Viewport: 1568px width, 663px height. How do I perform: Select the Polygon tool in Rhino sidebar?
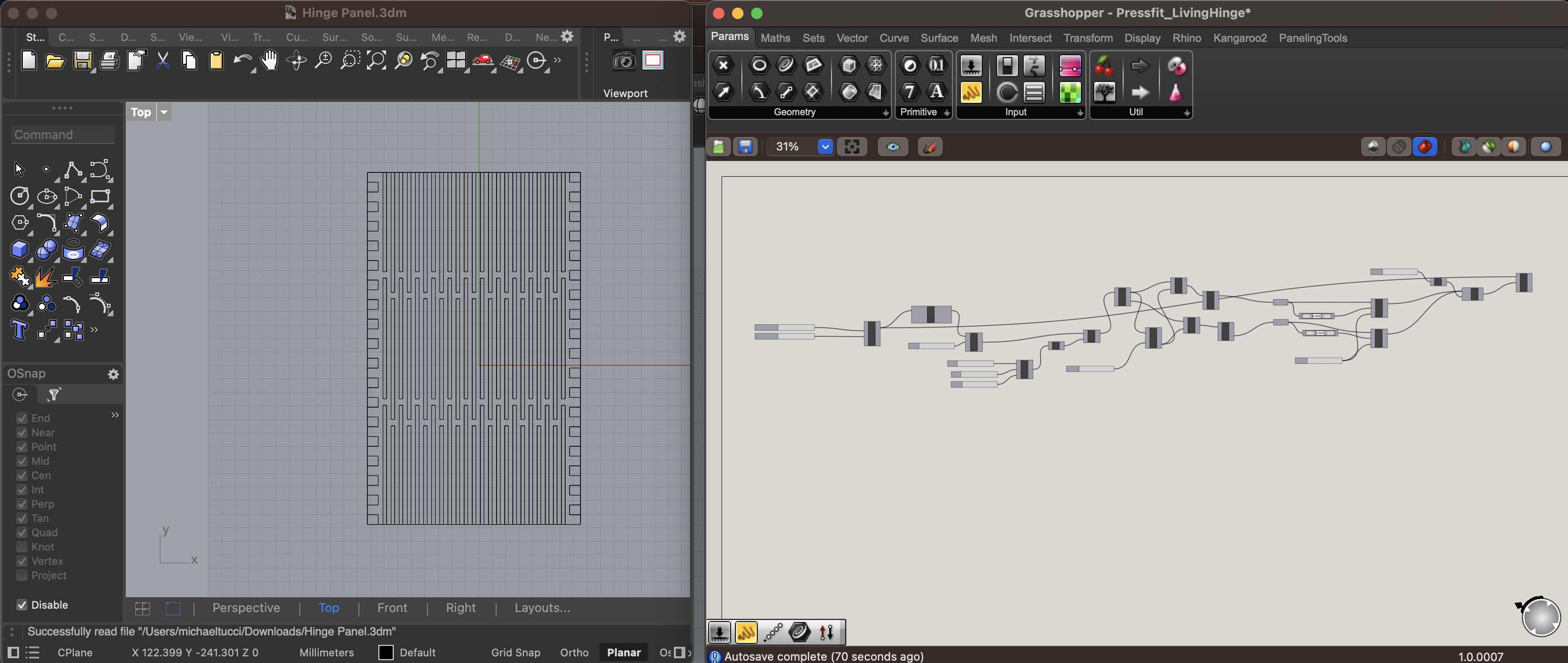coord(20,222)
